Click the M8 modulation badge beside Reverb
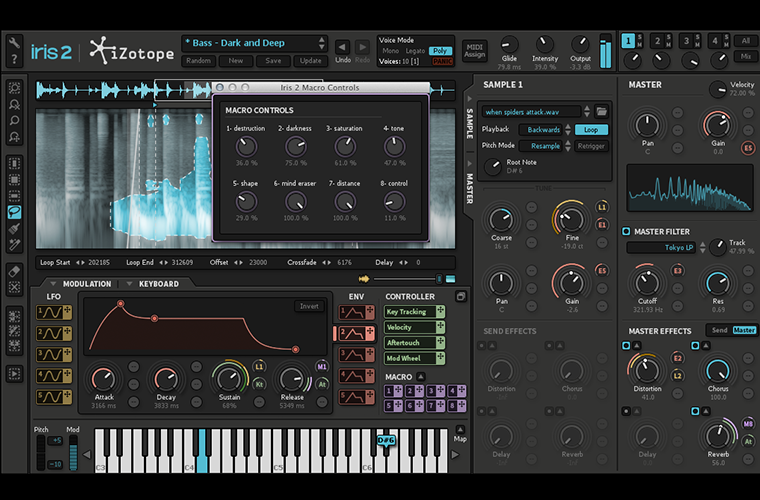The height and width of the screenshot is (500, 760). point(748,424)
